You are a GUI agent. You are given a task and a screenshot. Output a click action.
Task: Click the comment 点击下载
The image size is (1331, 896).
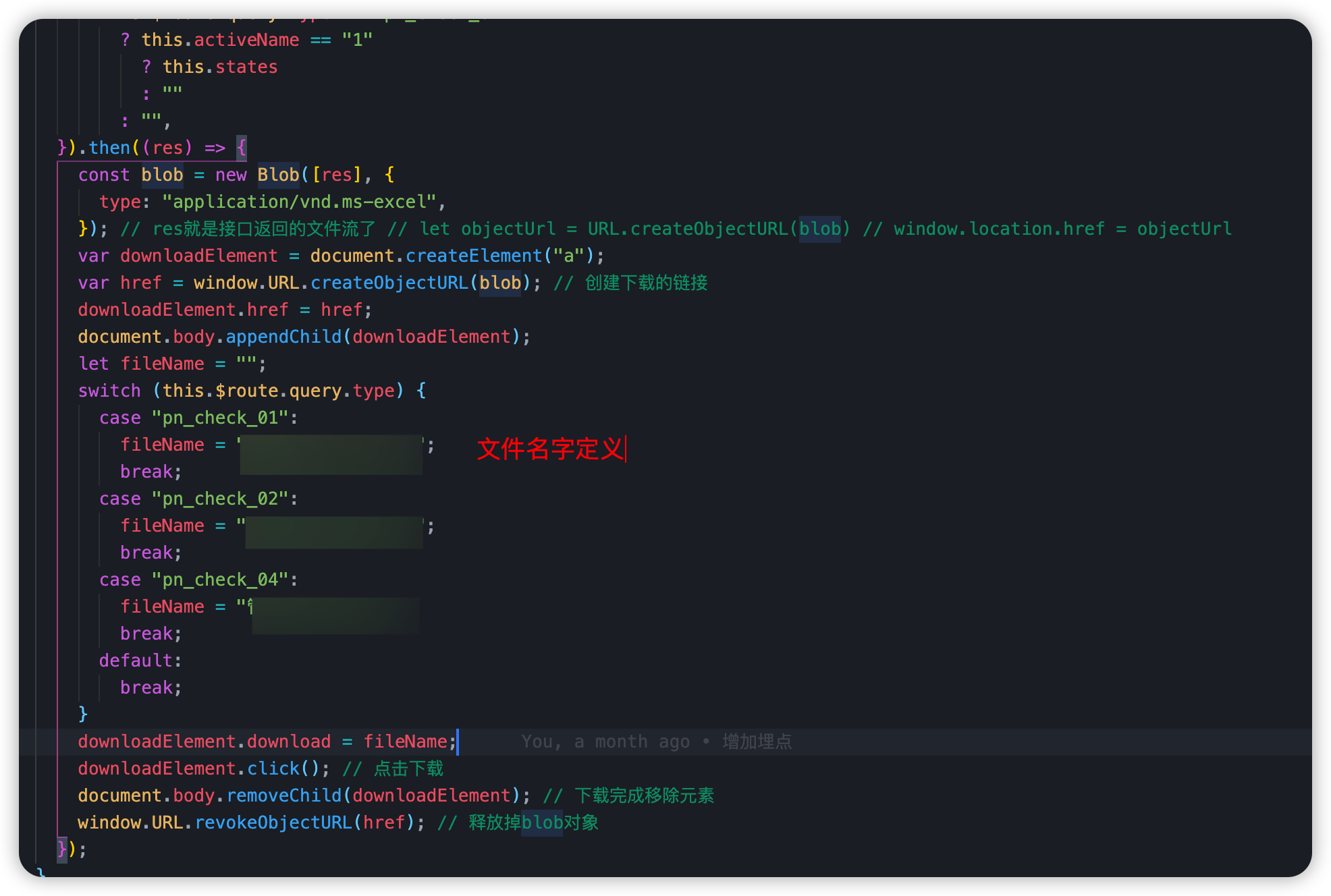408,768
